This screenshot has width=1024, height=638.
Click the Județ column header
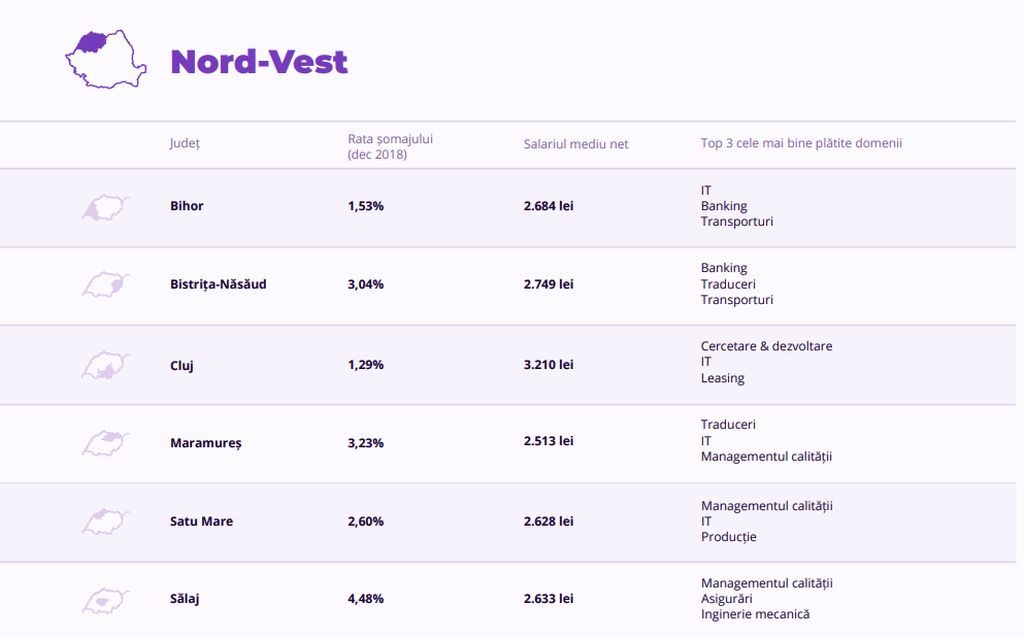pos(185,143)
